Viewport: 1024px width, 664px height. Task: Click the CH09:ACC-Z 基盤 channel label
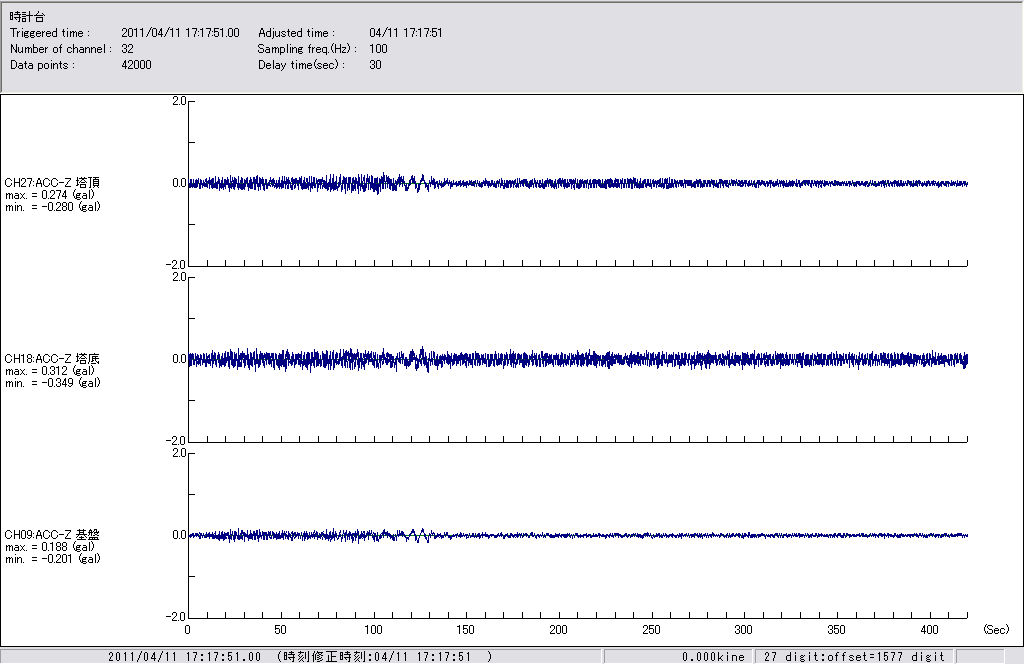(x=52, y=535)
